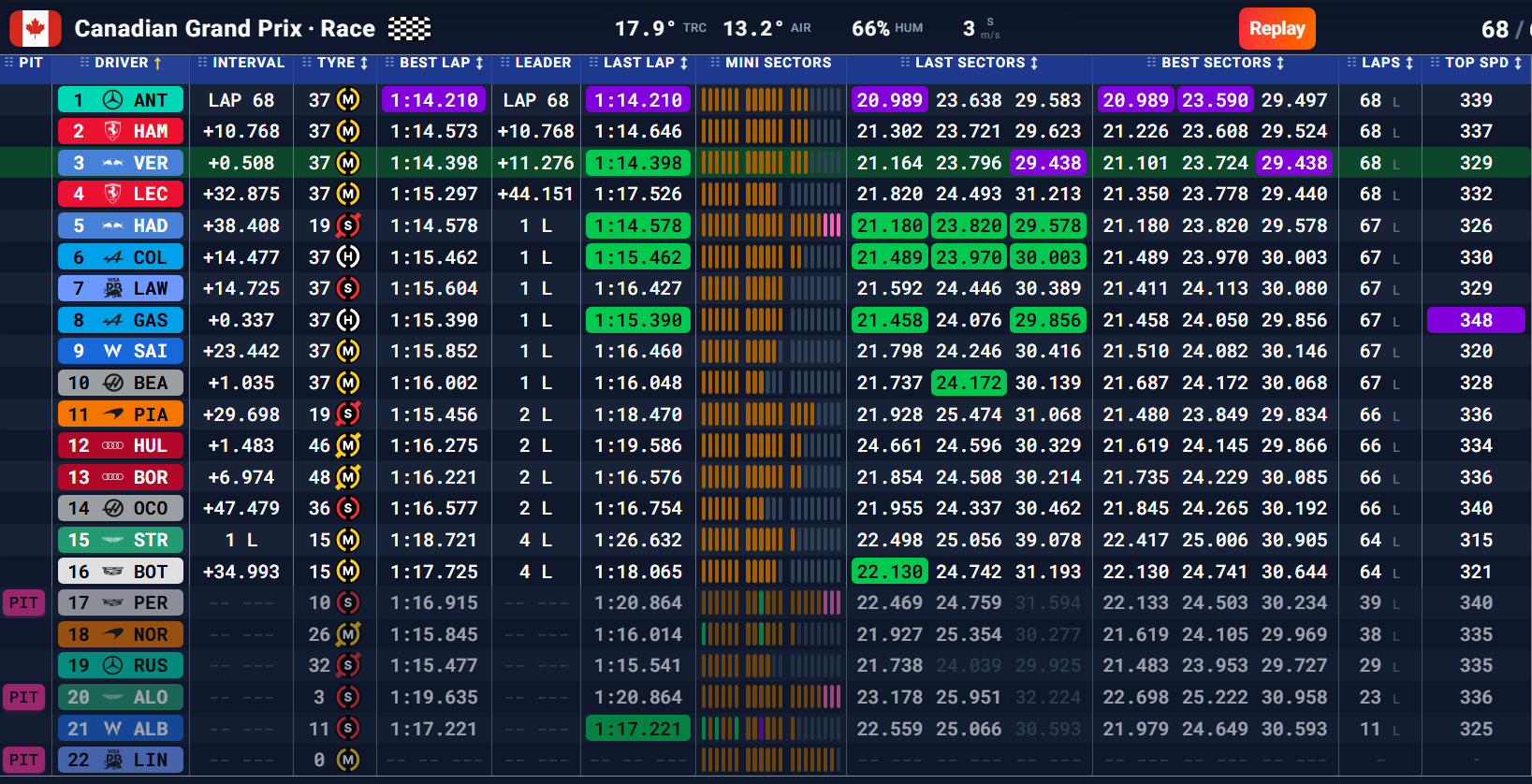Click the Replay button
The height and width of the screenshot is (784, 1532).
coord(1277,28)
